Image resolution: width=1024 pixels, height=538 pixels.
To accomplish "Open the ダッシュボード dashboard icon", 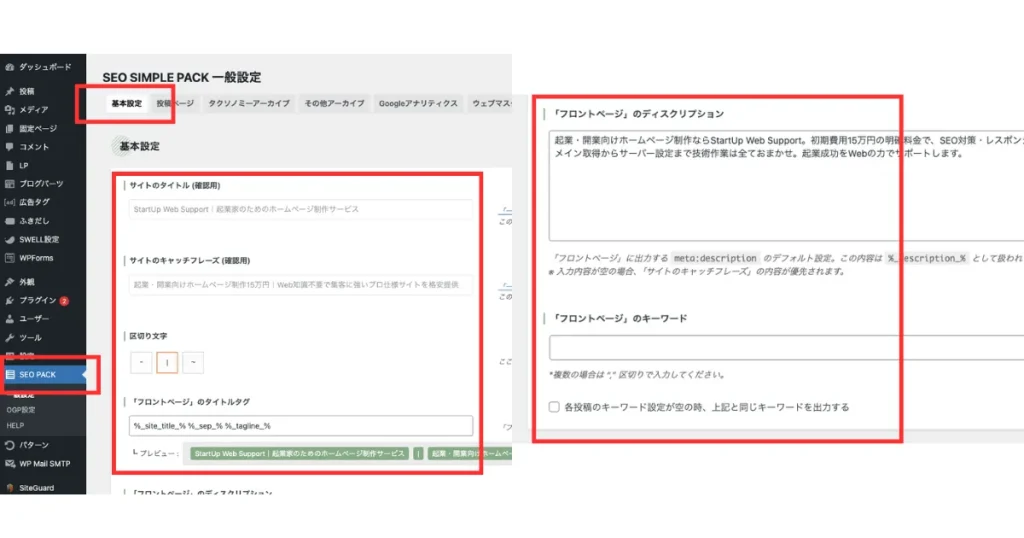I will [x=10, y=67].
